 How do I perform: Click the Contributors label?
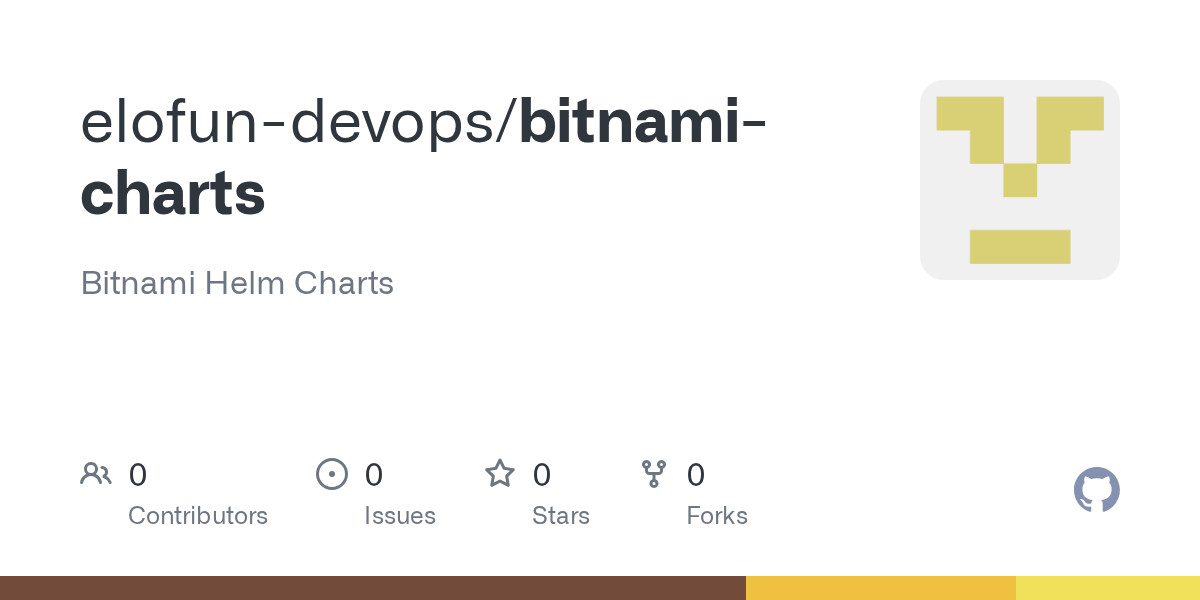pyautogui.click(x=198, y=516)
